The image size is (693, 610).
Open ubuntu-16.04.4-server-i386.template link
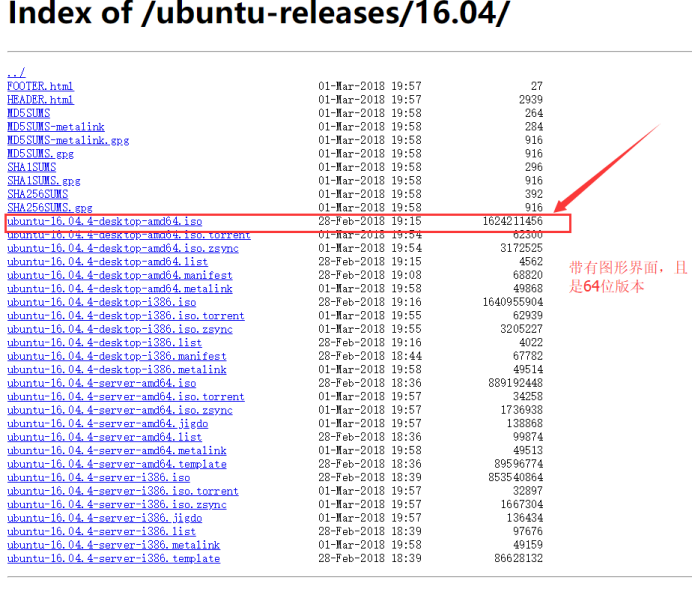point(114,558)
